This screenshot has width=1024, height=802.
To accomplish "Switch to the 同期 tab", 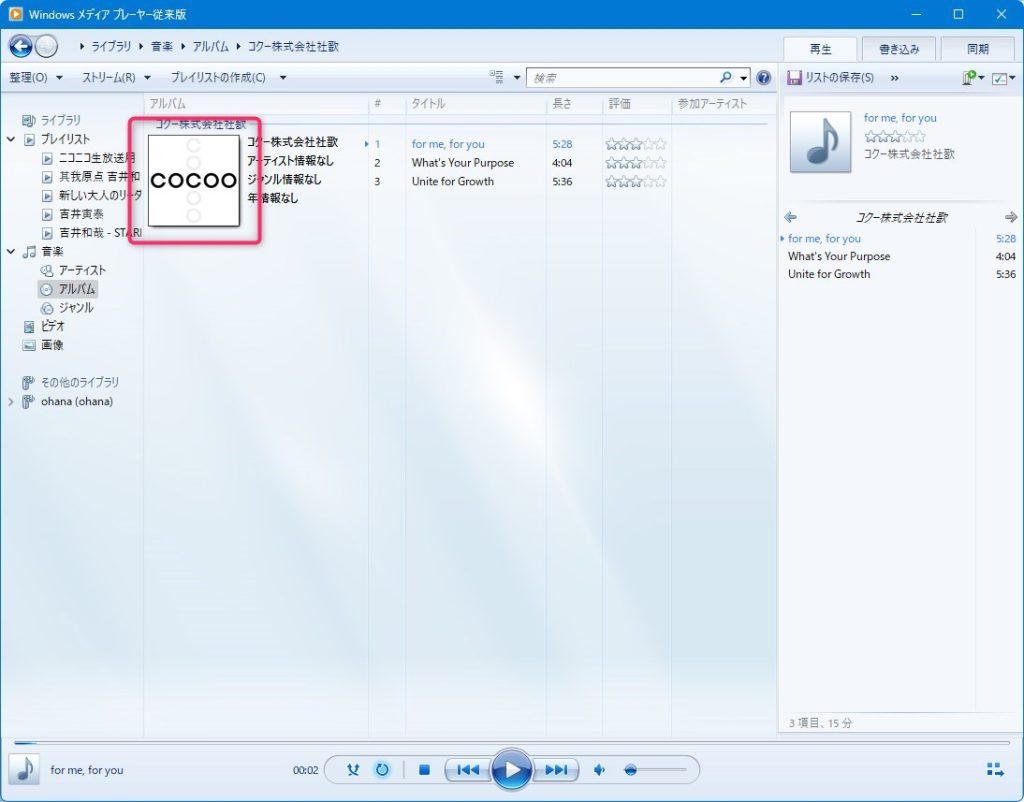I will click(x=977, y=48).
